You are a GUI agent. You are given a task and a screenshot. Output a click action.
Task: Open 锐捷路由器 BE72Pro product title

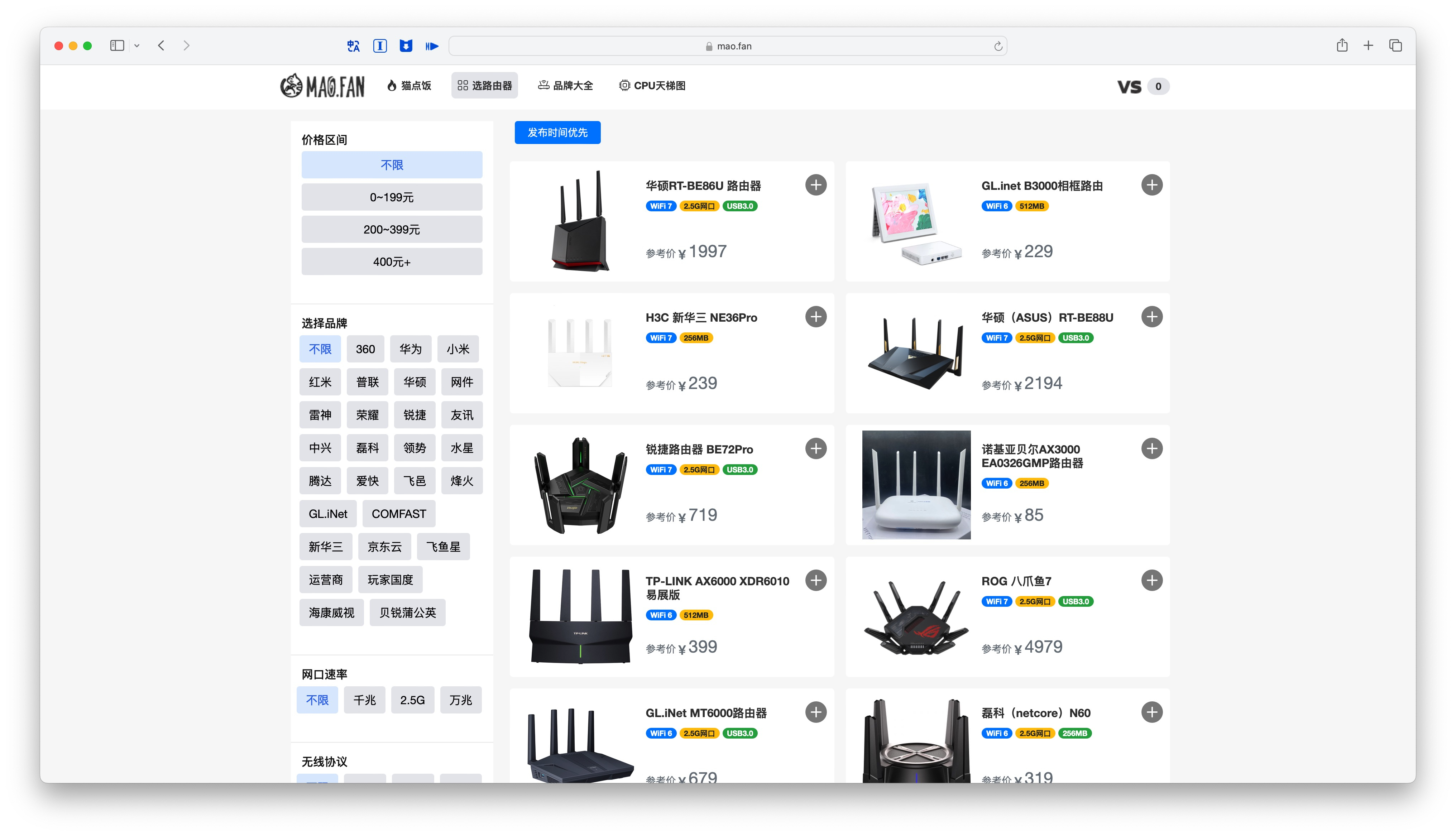click(x=699, y=450)
